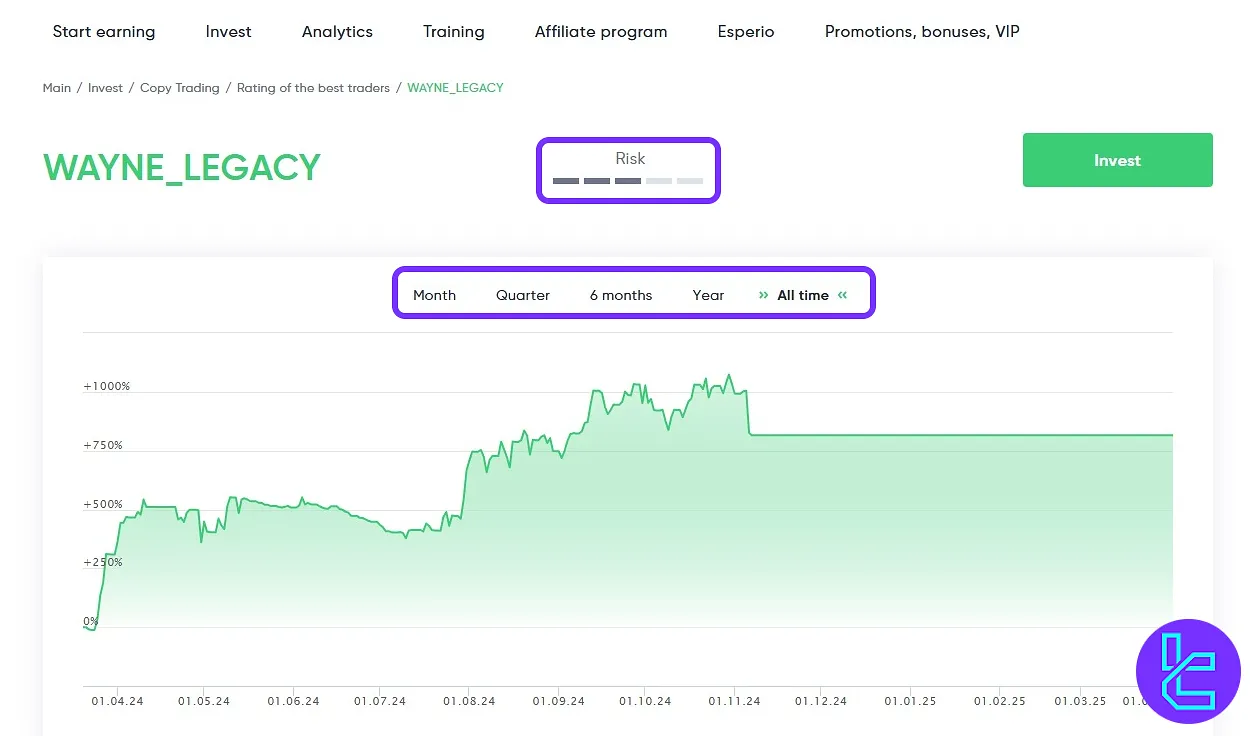Click the +250% axis label

pyautogui.click(x=103, y=562)
